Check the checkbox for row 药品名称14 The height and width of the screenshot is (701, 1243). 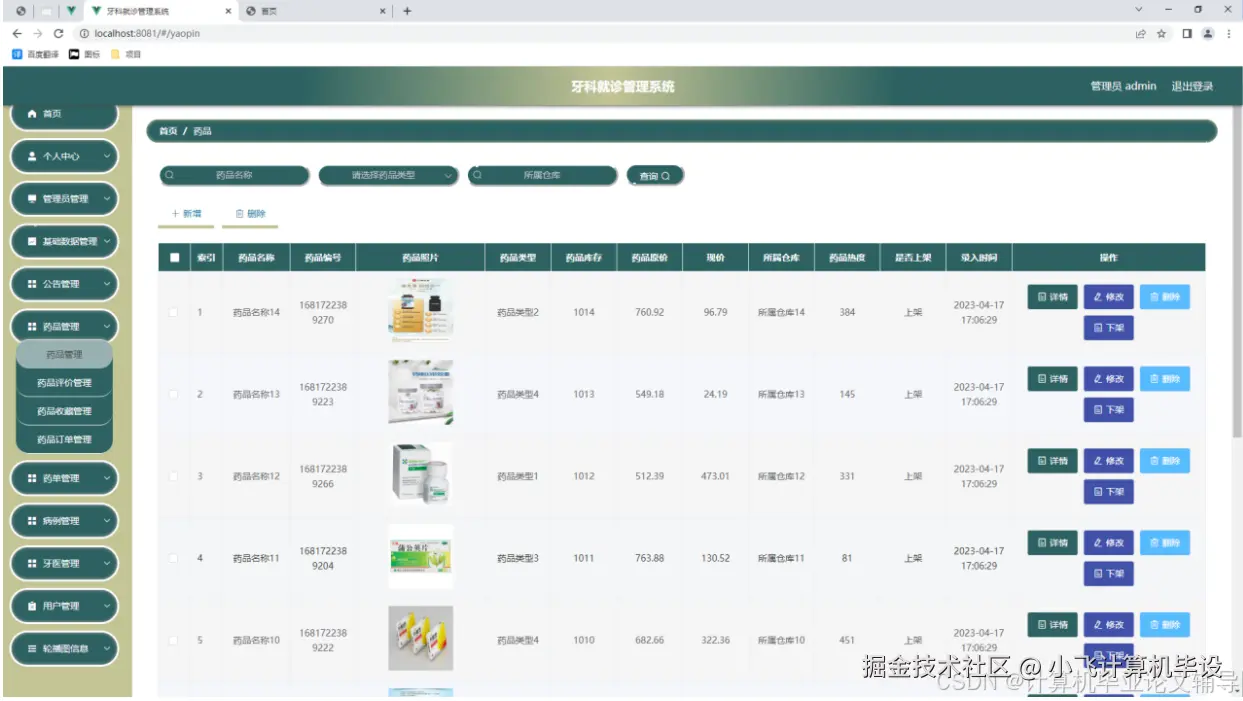(x=173, y=311)
